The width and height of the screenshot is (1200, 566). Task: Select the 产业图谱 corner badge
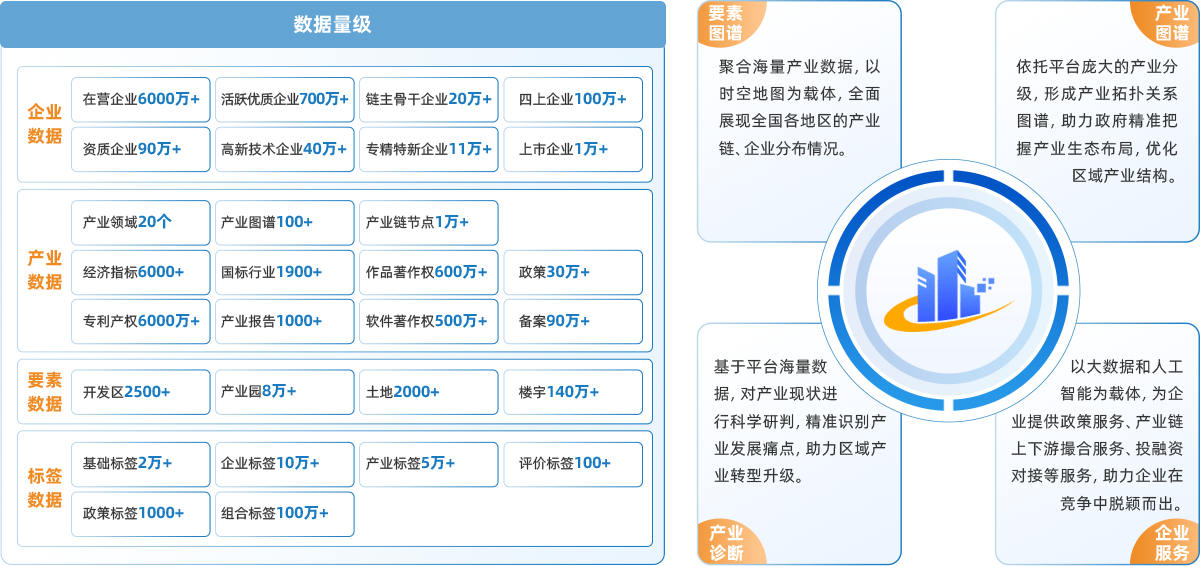coord(1171,23)
